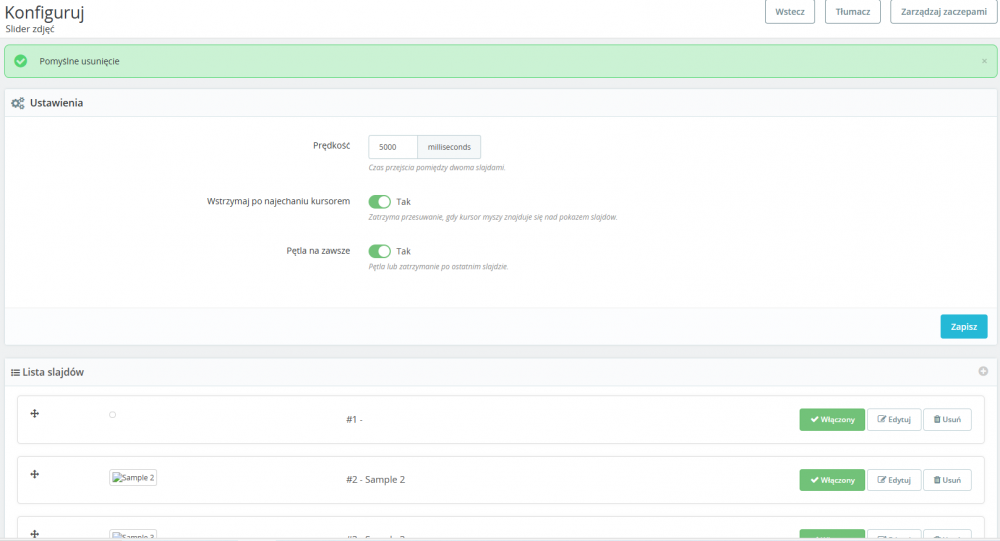1000x541 pixels.
Task: Toggle Pętla na zawsze switch
Action: pyautogui.click(x=379, y=251)
